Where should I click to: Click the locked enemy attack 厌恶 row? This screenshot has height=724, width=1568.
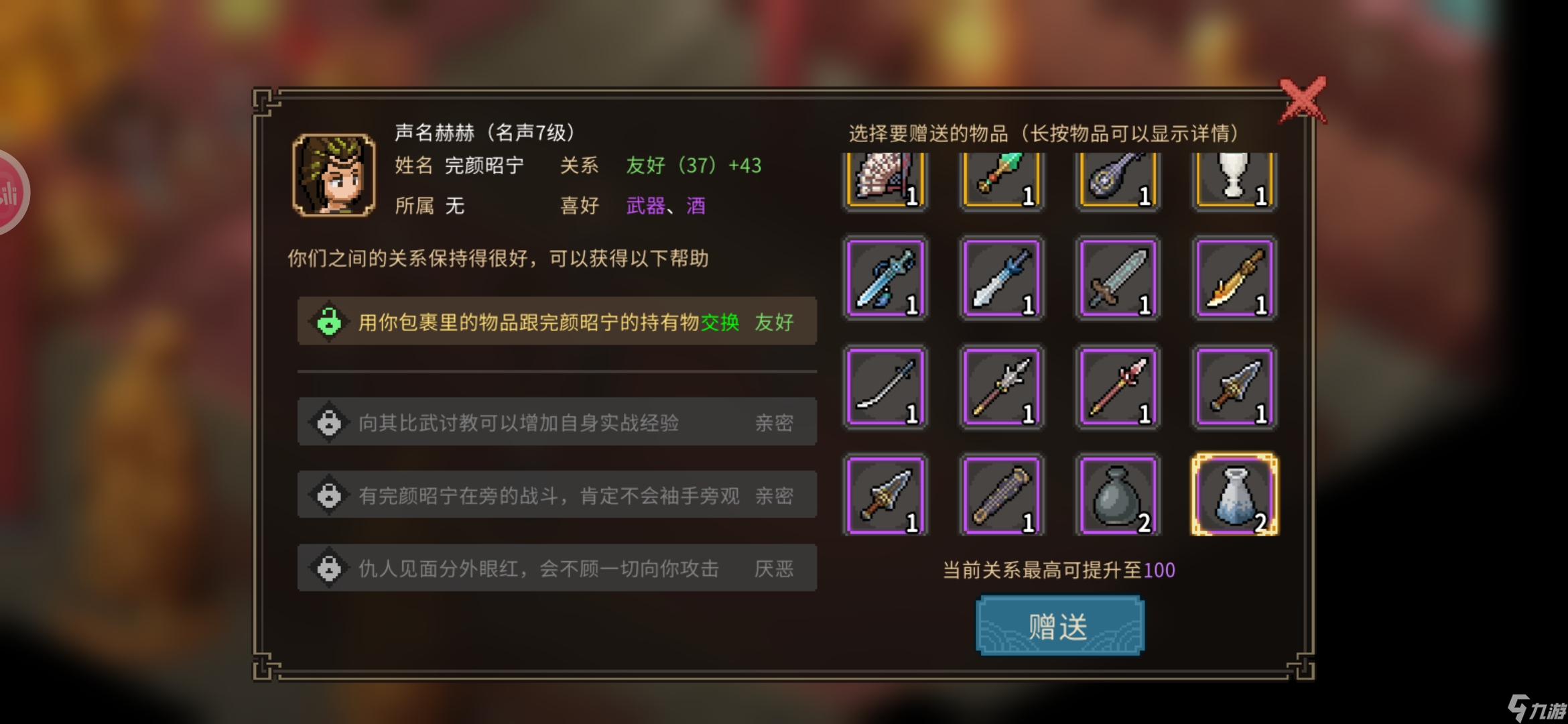point(557,568)
